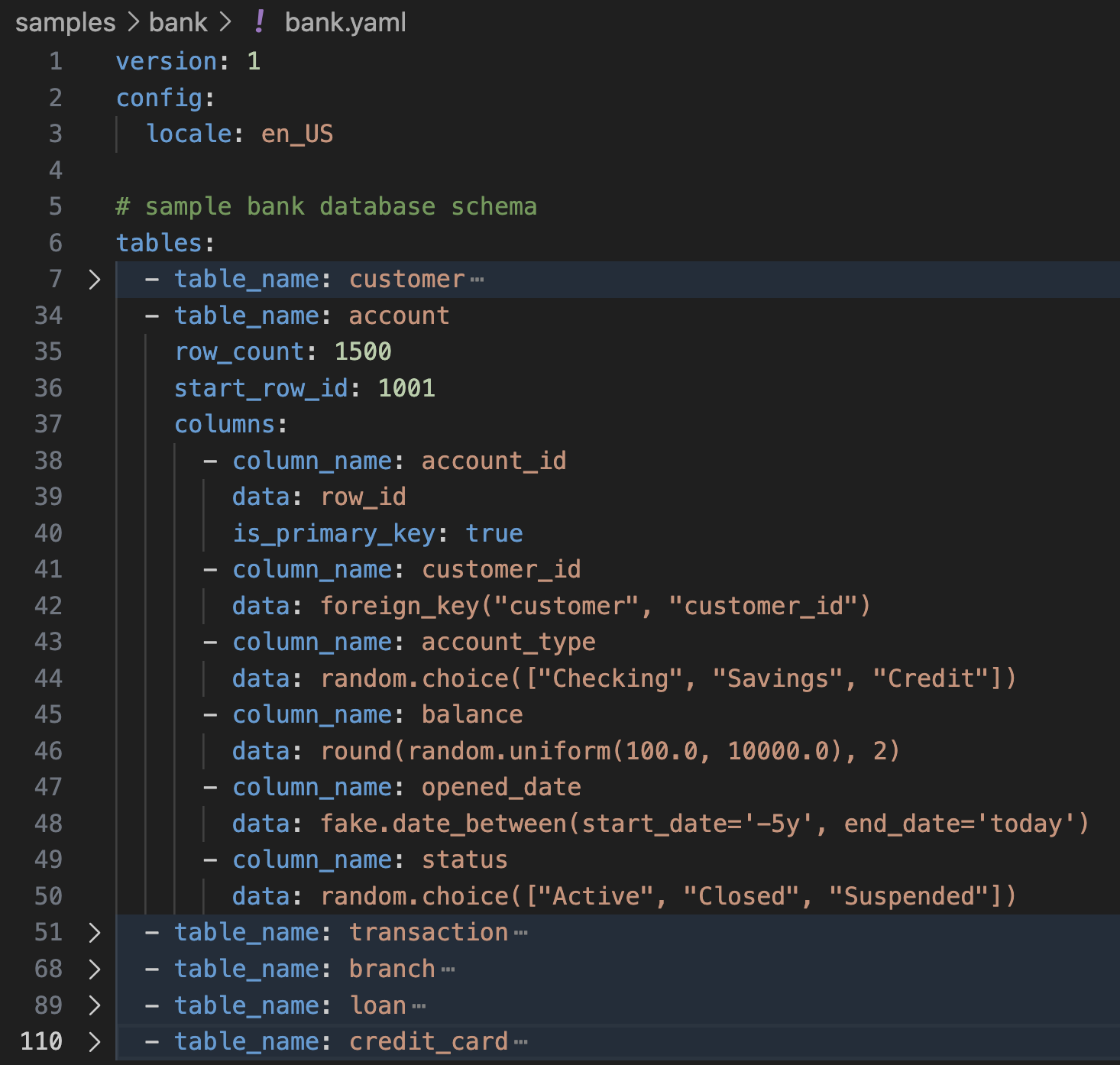The width and height of the screenshot is (1120, 1065).
Task: Expand the credit_card table fold
Action: 94,1041
